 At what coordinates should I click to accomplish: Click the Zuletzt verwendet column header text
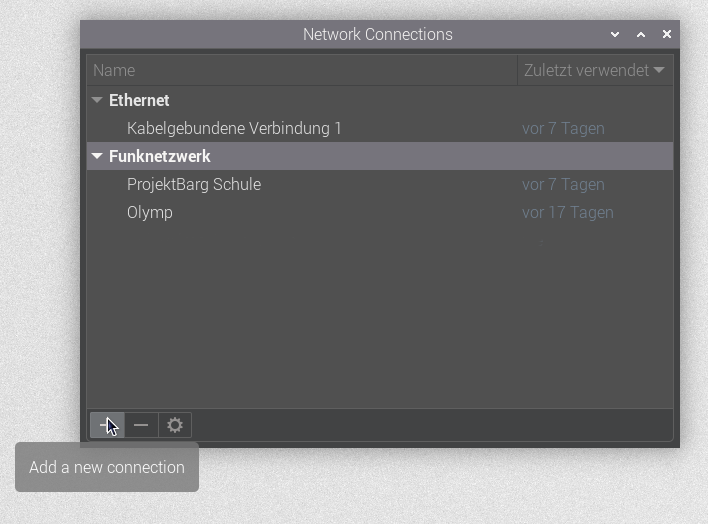(586, 70)
